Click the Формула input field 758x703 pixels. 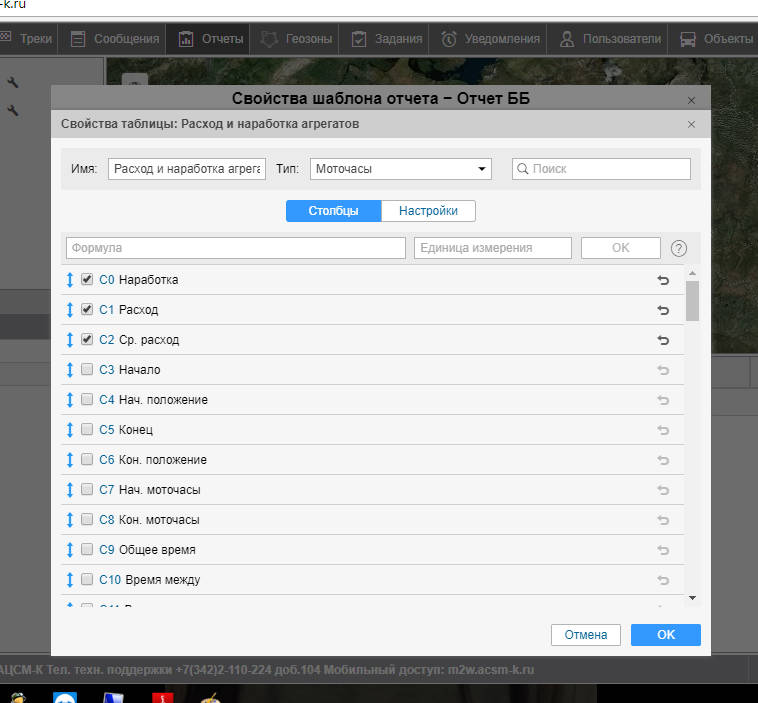(x=235, y=248)
